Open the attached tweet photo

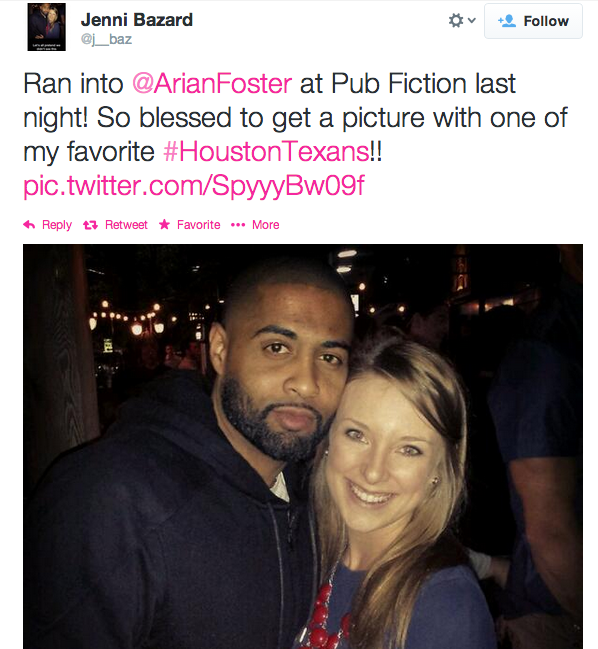click(x=303, y=446)
